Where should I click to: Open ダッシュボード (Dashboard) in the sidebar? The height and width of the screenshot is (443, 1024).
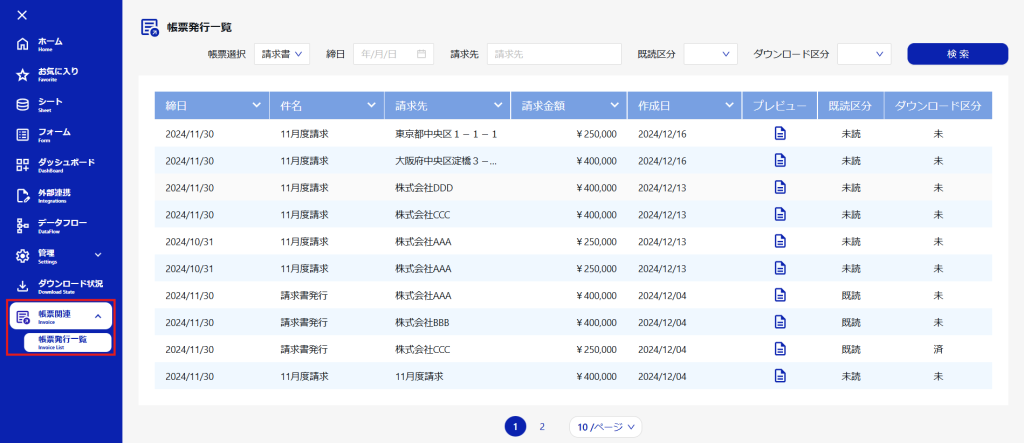[65, 165]
